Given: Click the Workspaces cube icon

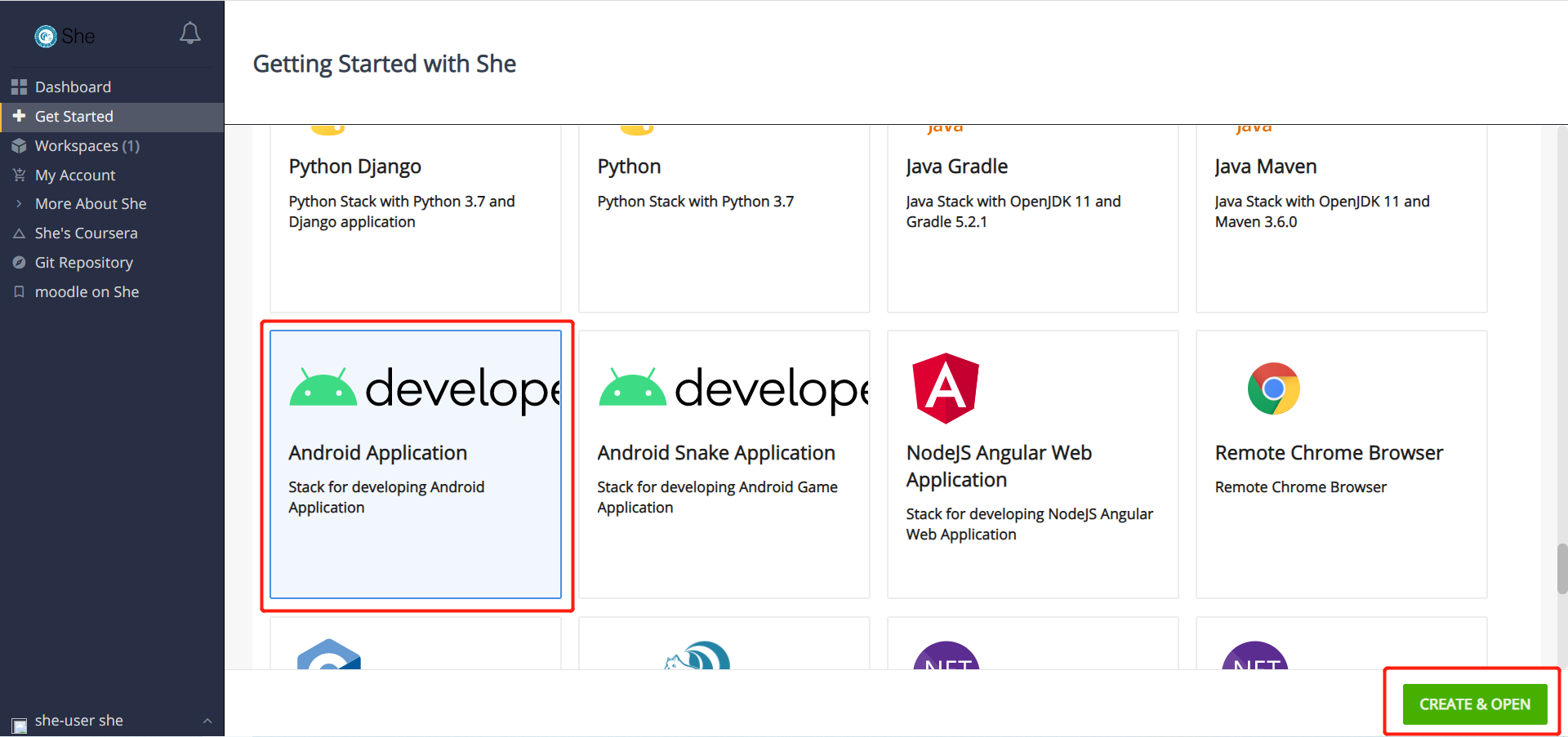Looking at the screenshot, I should point(19,146).
